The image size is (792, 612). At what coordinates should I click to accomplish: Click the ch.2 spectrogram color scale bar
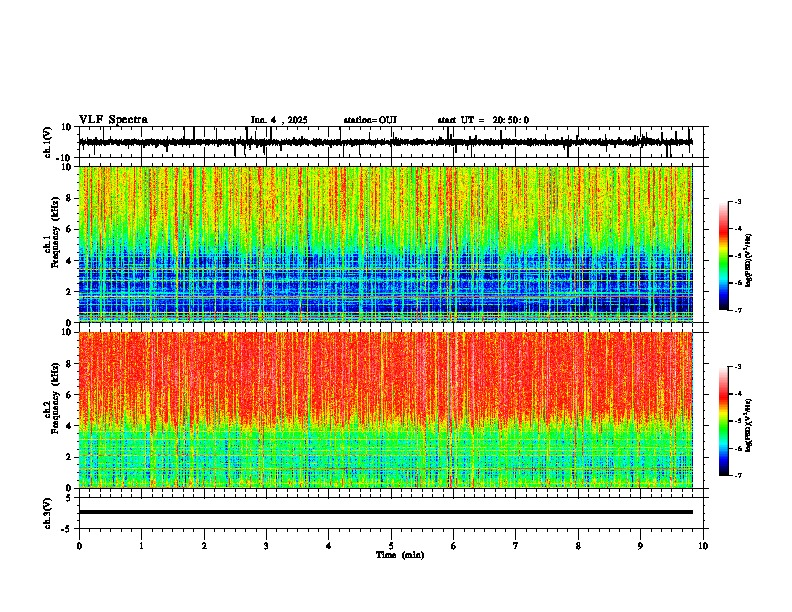pyautogui.click(x=724, y=421)
